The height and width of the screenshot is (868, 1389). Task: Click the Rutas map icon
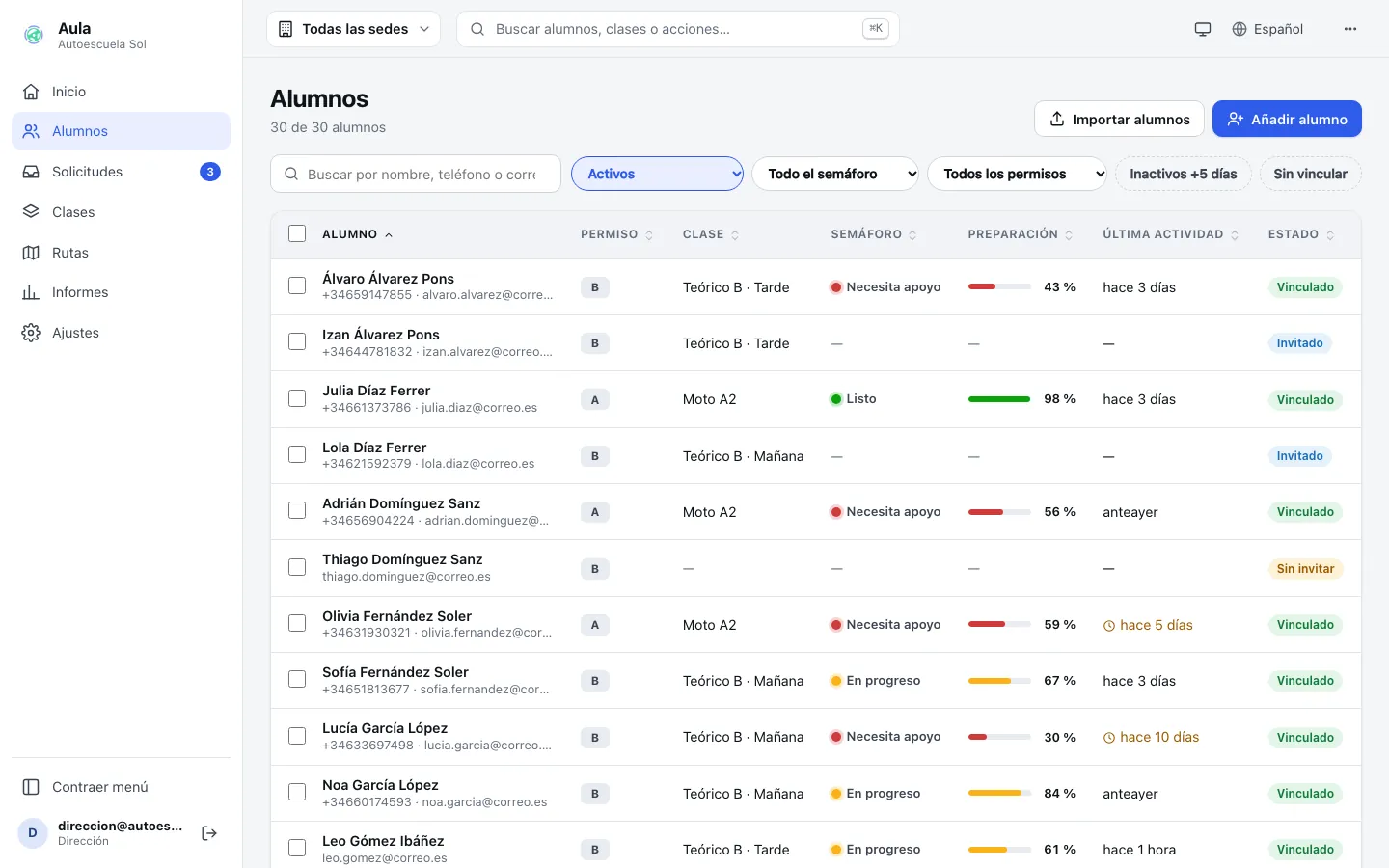(31, 253)
